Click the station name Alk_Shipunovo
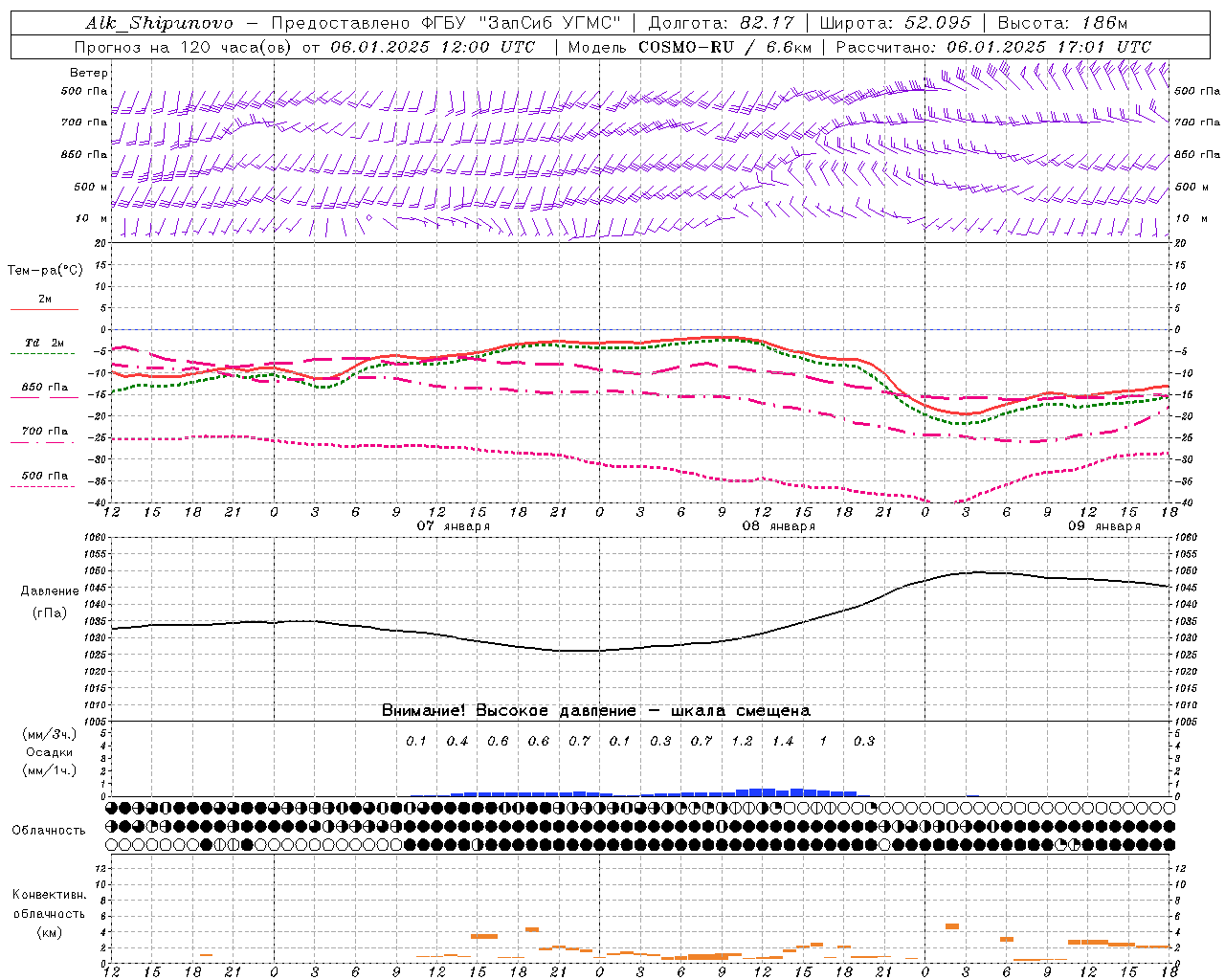Viewport: 1225px width, 980px height. [159, 24]
